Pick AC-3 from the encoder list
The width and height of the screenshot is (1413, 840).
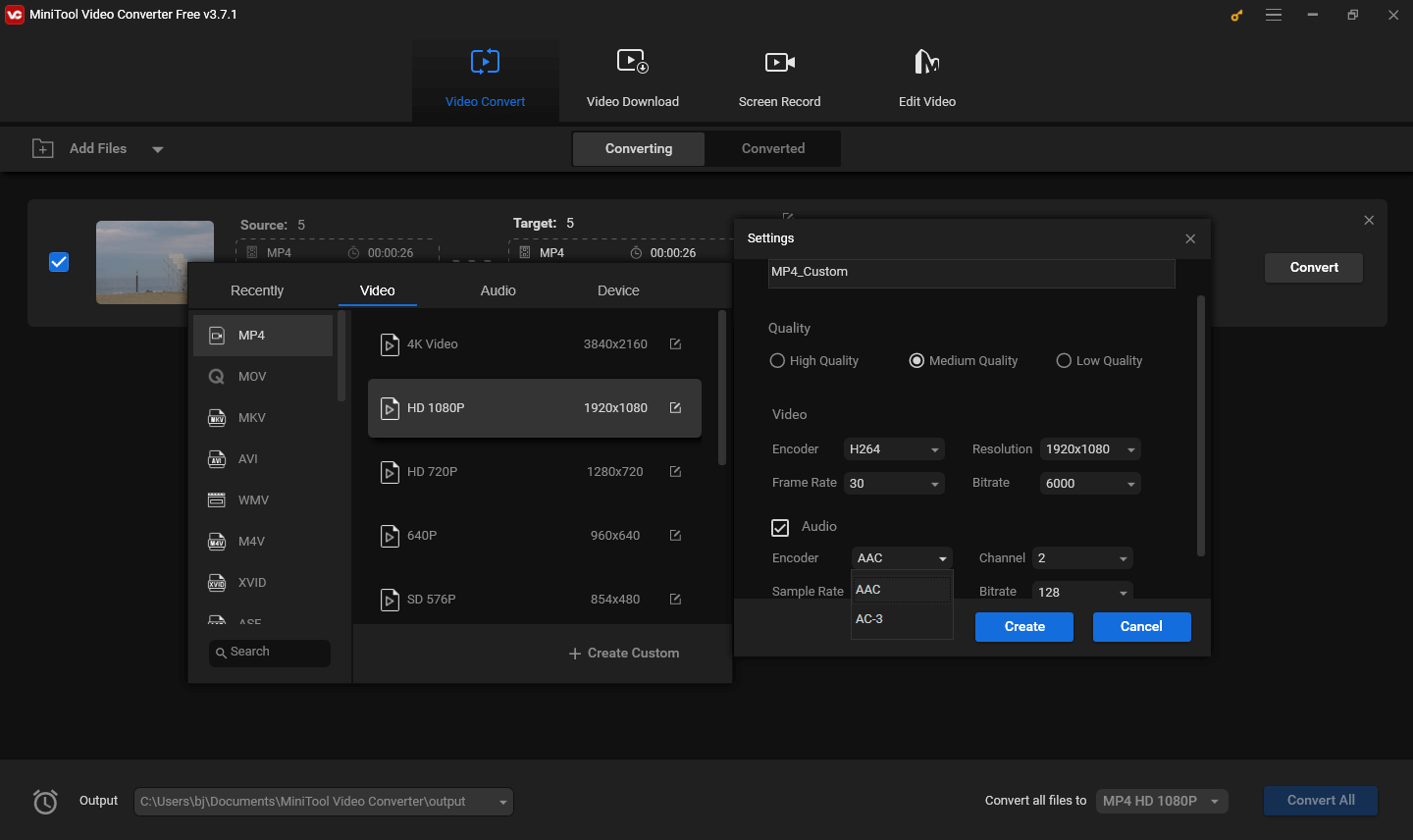(x=902, y=619)
